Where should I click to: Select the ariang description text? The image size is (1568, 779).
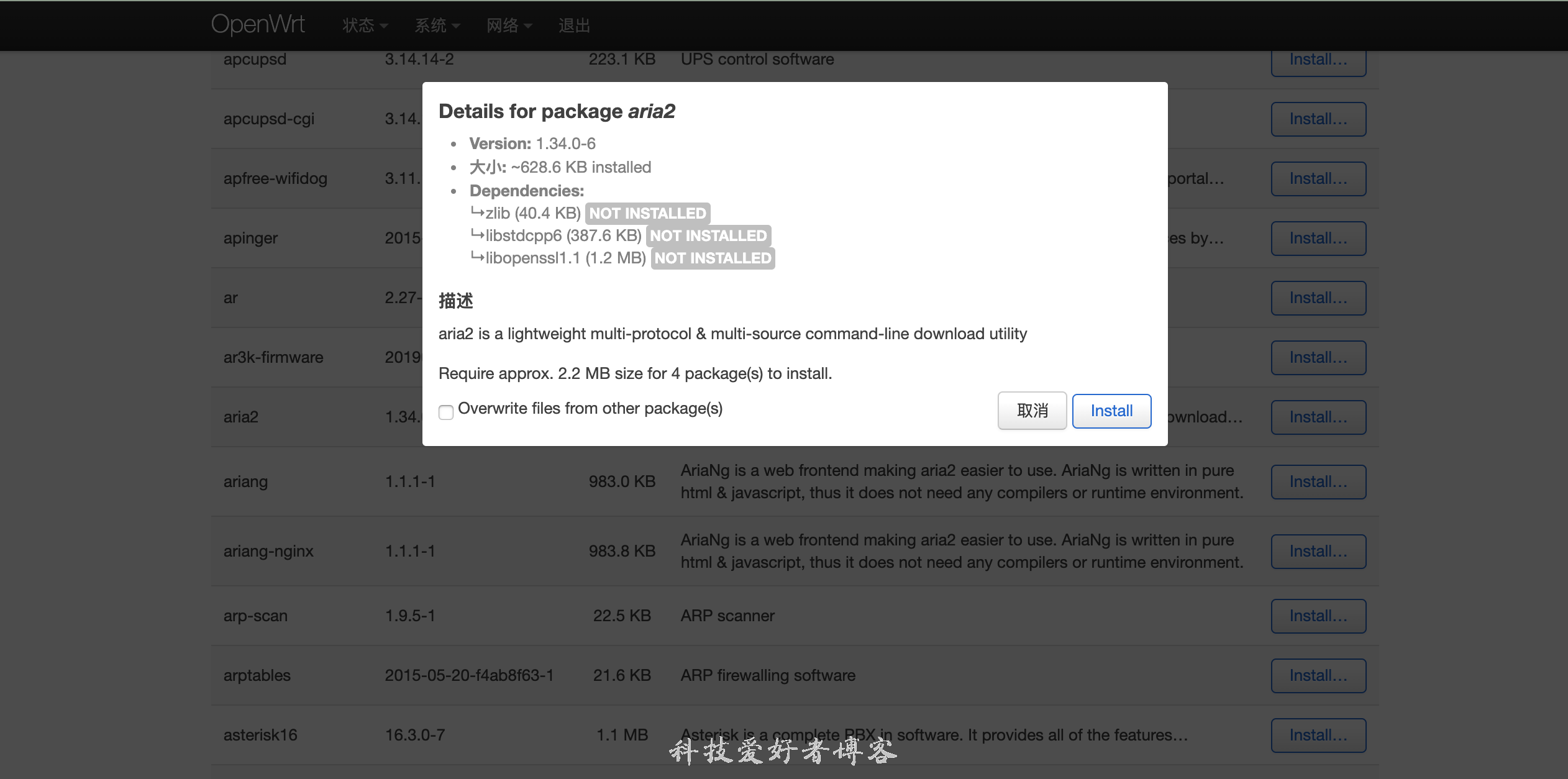tap(962, 481)
